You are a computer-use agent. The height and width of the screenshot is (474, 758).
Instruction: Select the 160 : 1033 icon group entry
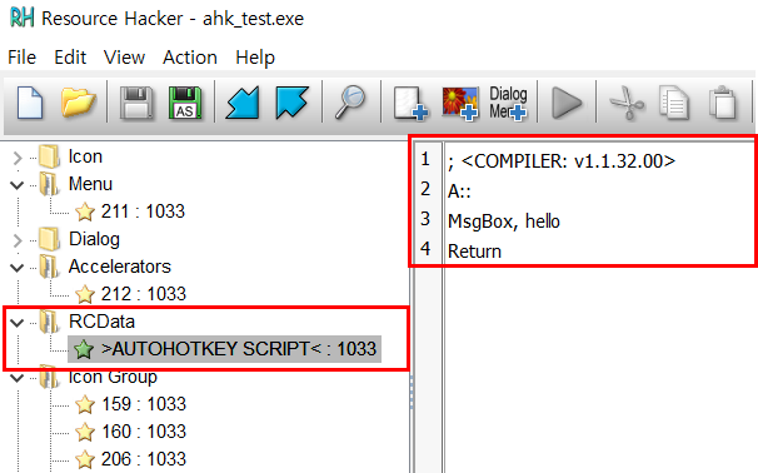(x=144, y=432)
